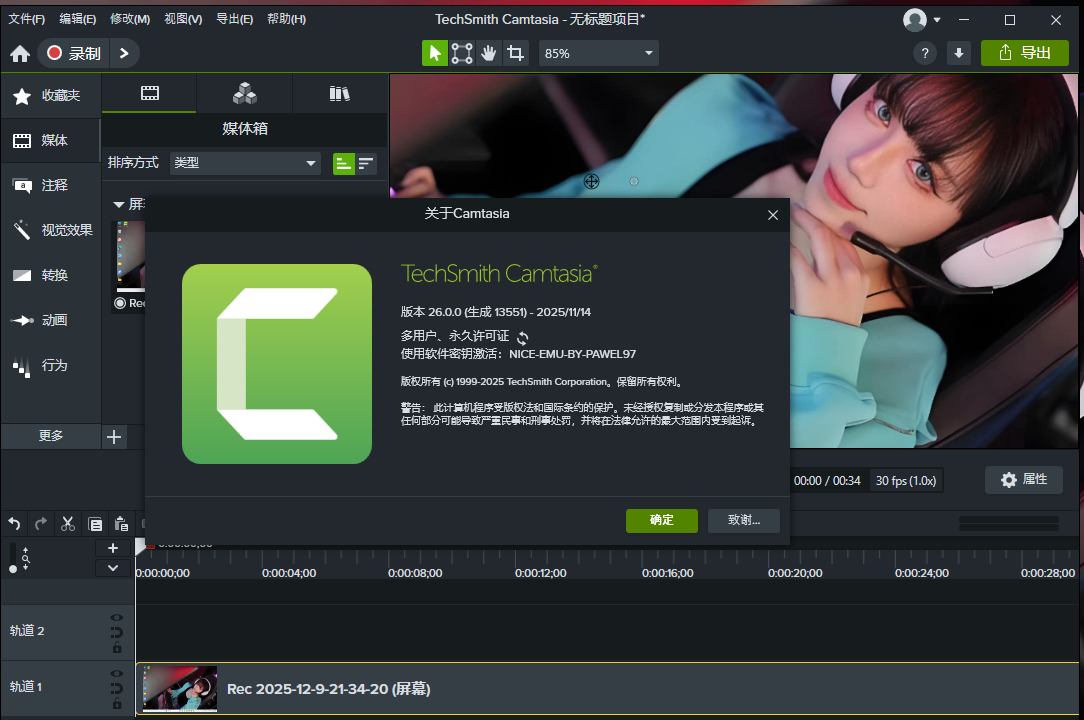Viewport: 1084px width, 720px height.
Task: Click the green 导出 button
Action: 1025,53
